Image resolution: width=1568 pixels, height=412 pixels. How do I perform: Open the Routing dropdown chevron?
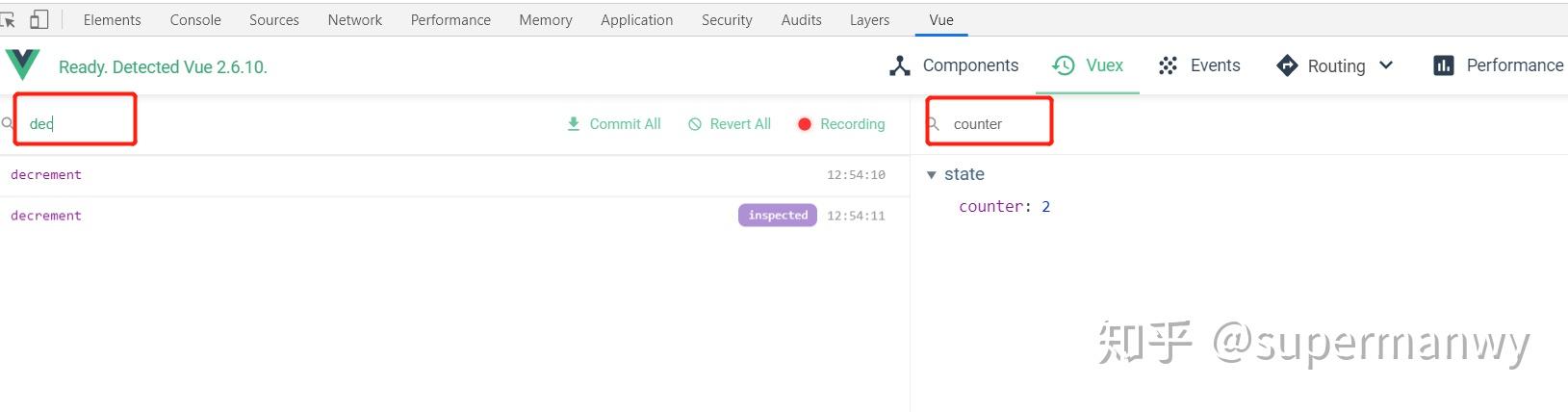tap(1386, 65)
